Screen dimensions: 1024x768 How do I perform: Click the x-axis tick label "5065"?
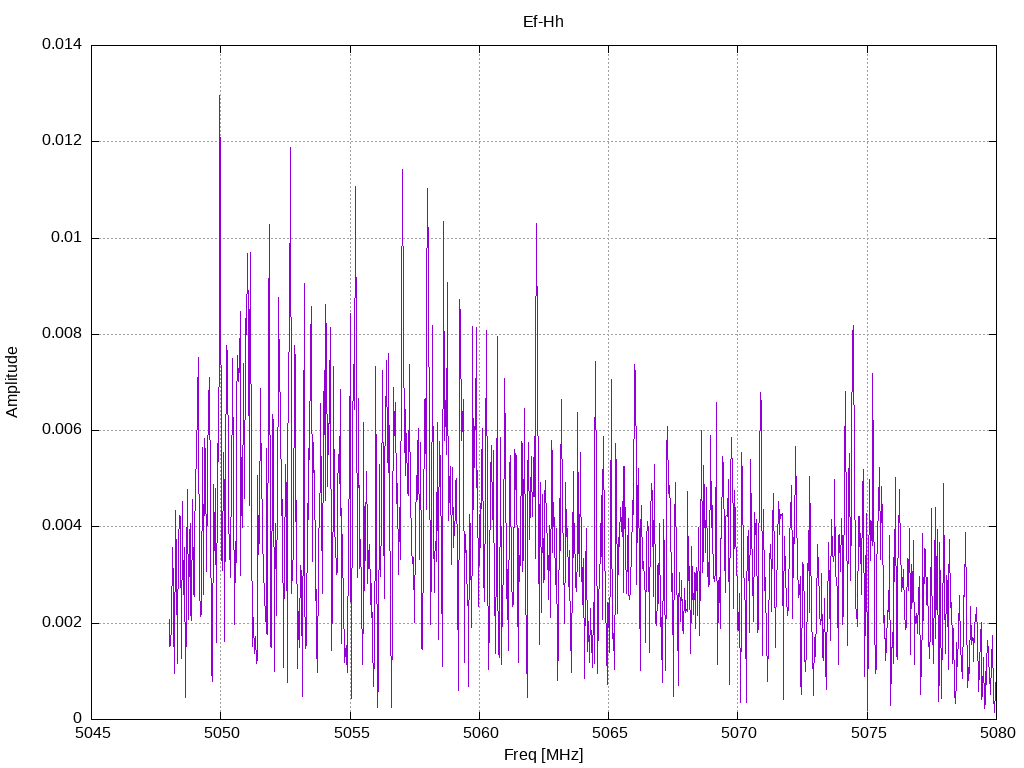click(610, 733)
